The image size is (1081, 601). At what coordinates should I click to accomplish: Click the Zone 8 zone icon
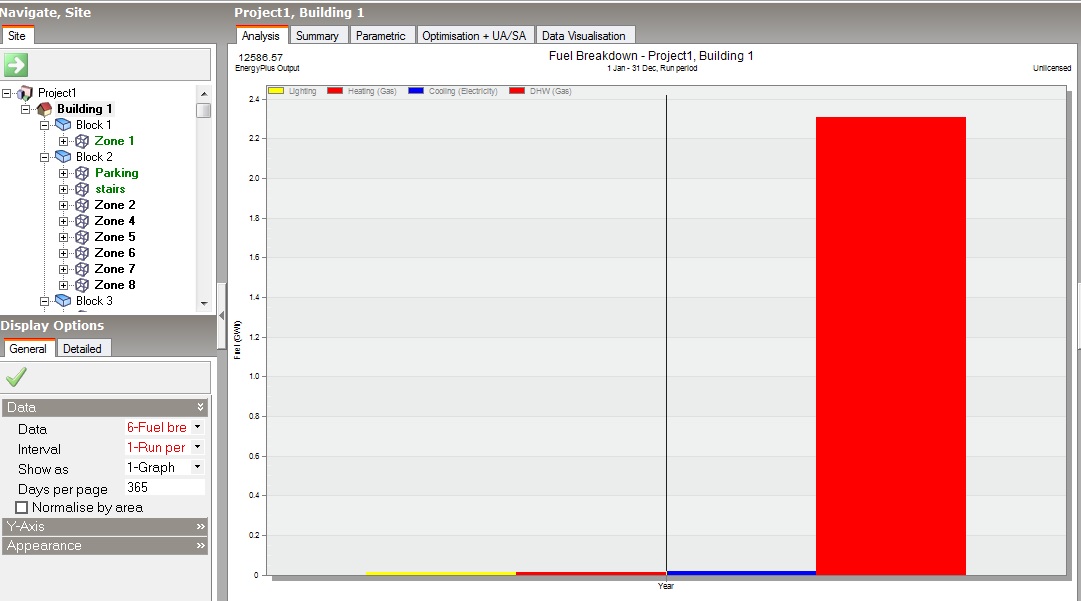coord(82,285)
